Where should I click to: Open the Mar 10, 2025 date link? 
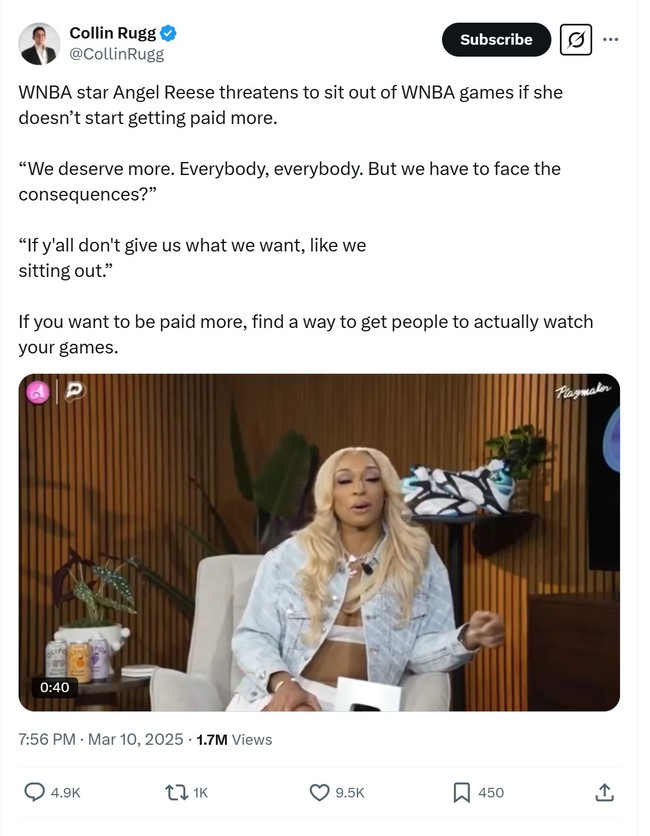click(x=135, y=739)
